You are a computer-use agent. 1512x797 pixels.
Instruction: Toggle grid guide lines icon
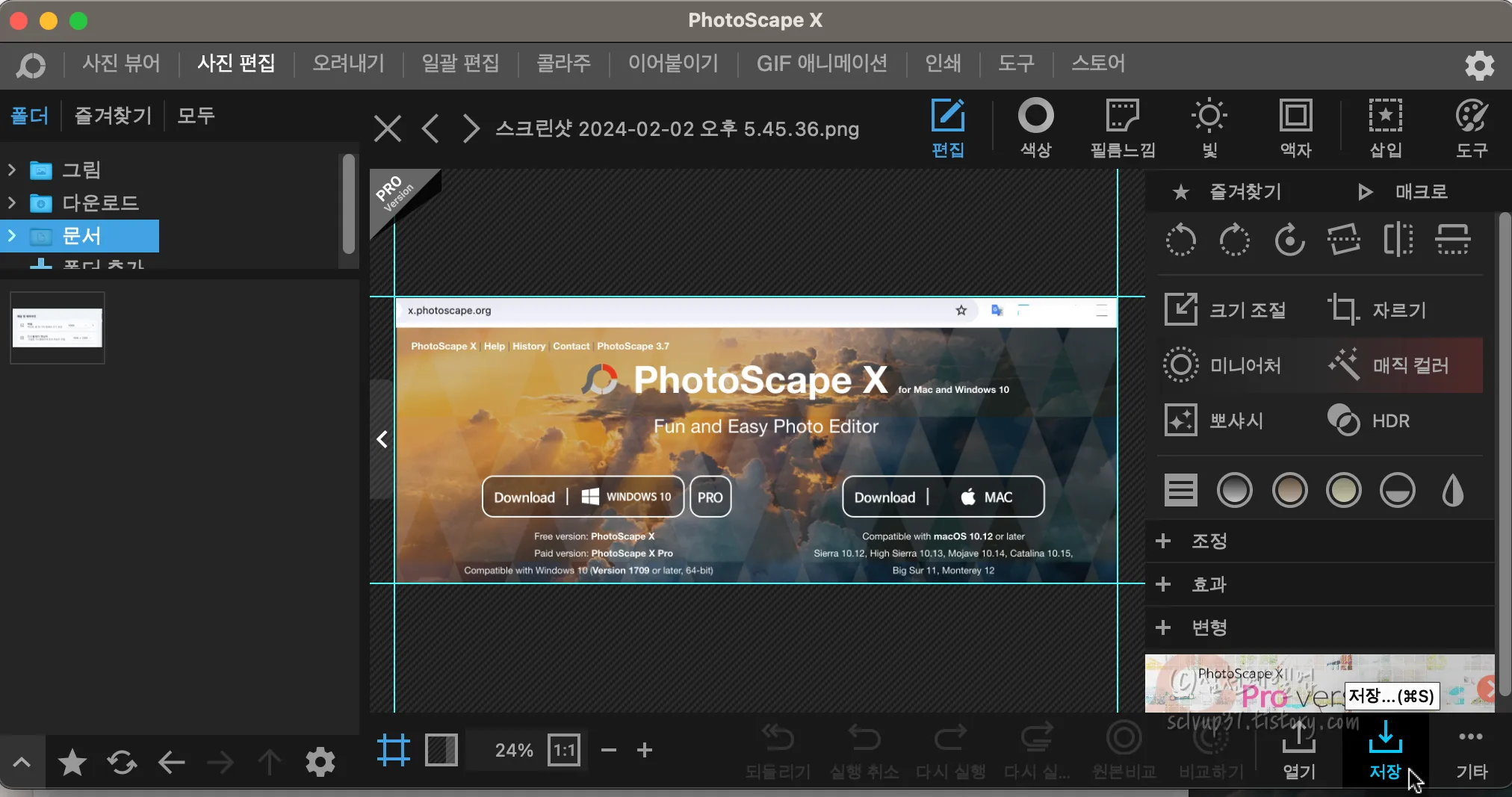tap(394, 749)
